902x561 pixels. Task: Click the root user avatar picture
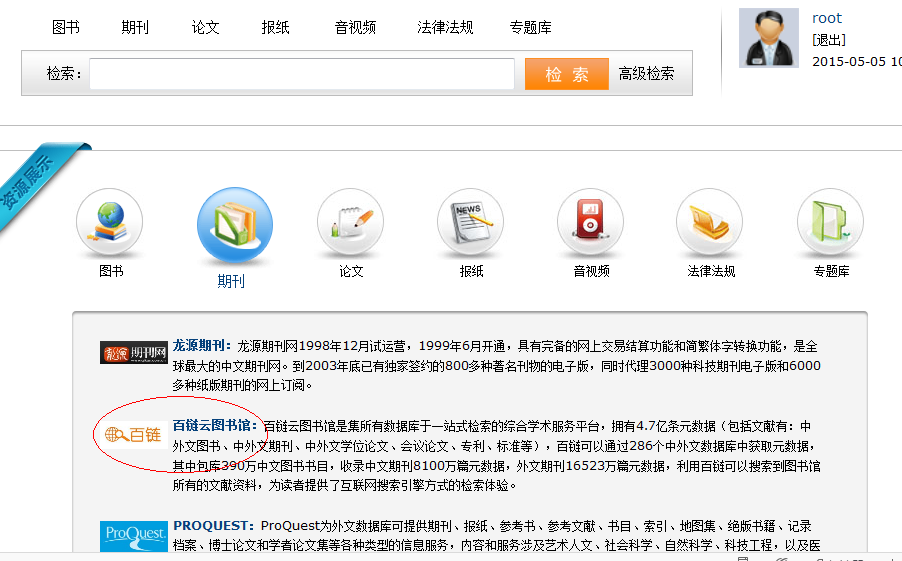click(769, 38)
